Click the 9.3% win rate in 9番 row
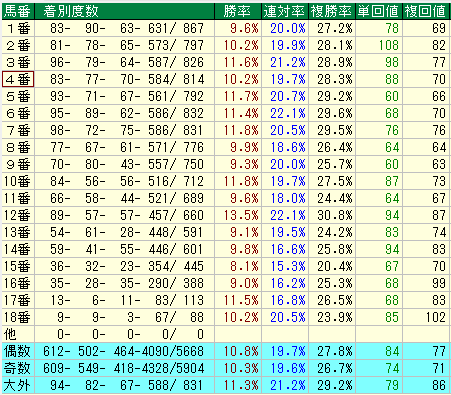 [244, 164]
